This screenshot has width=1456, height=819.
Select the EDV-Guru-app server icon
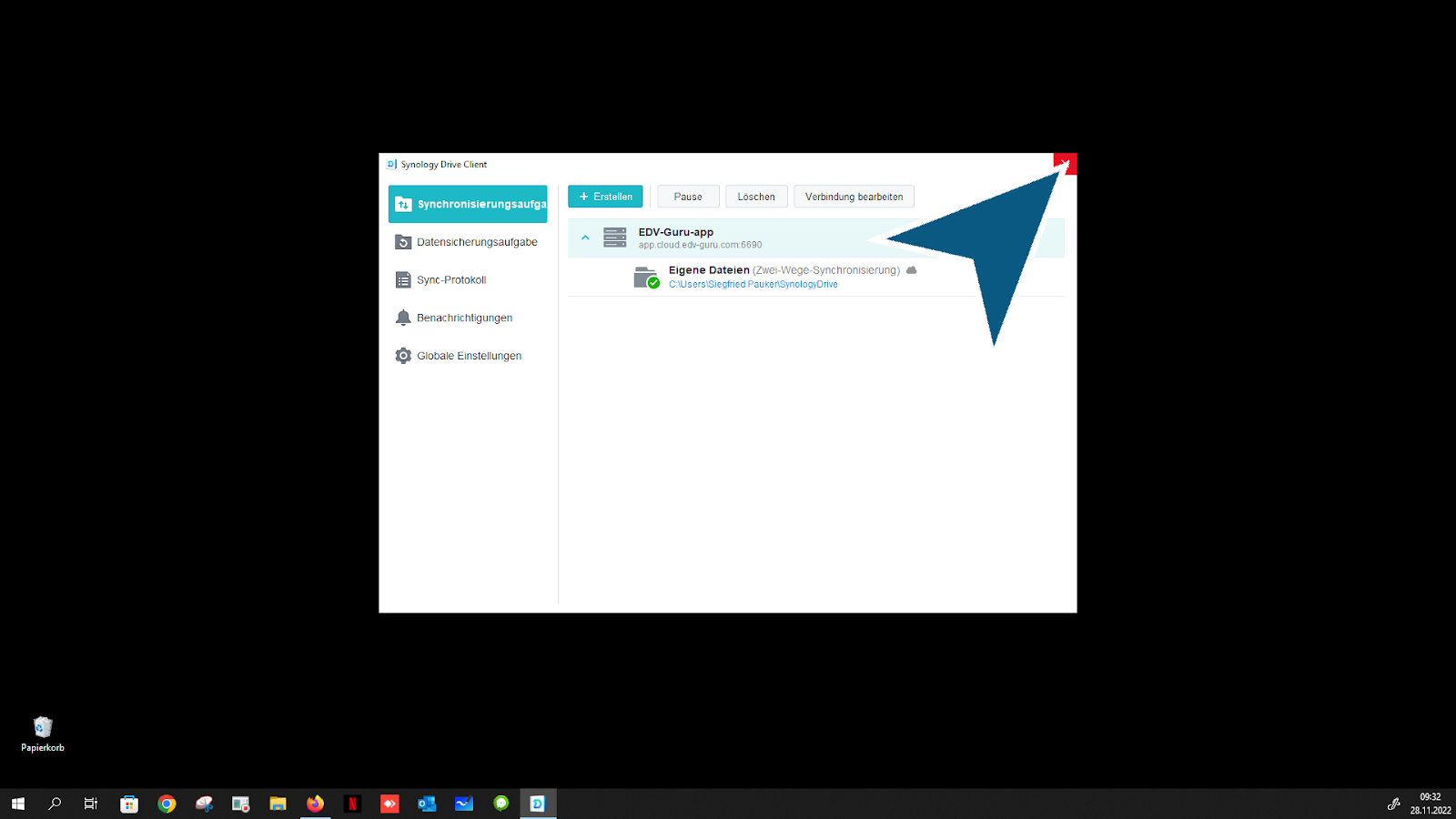[x=615, y=238]
